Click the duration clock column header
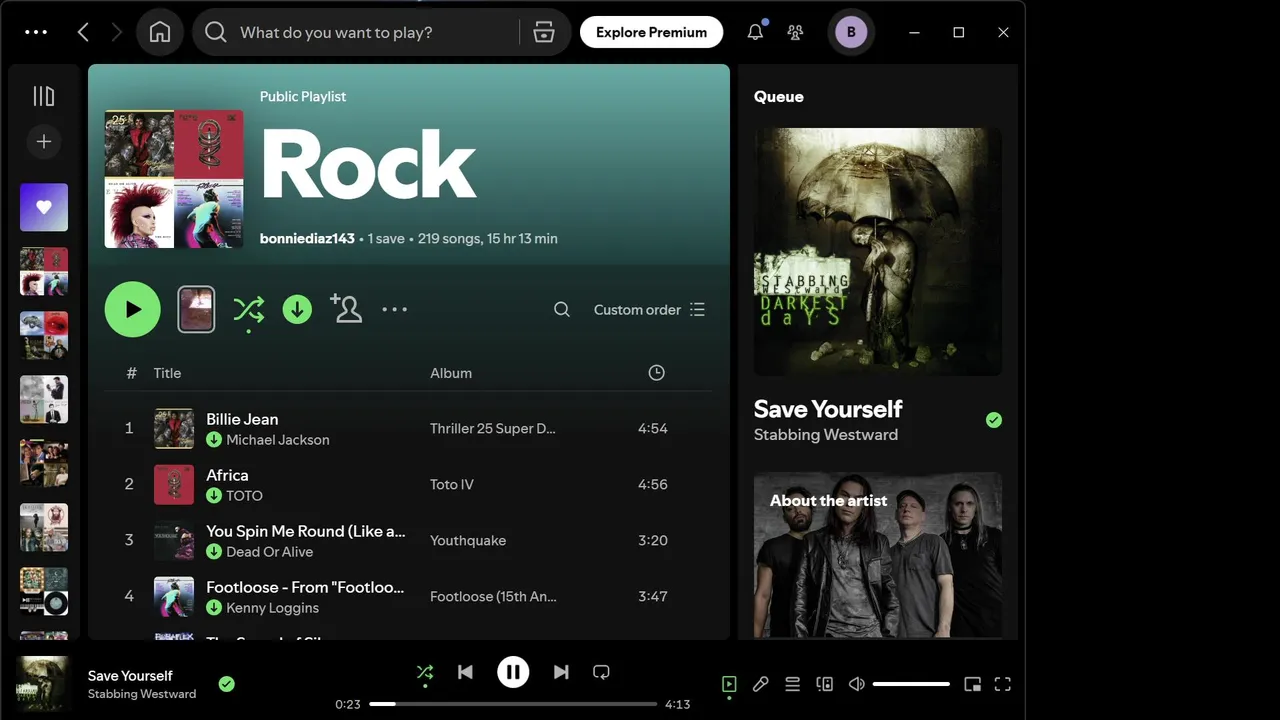This screenshot has height=720, width=1280. coord(656,373)
